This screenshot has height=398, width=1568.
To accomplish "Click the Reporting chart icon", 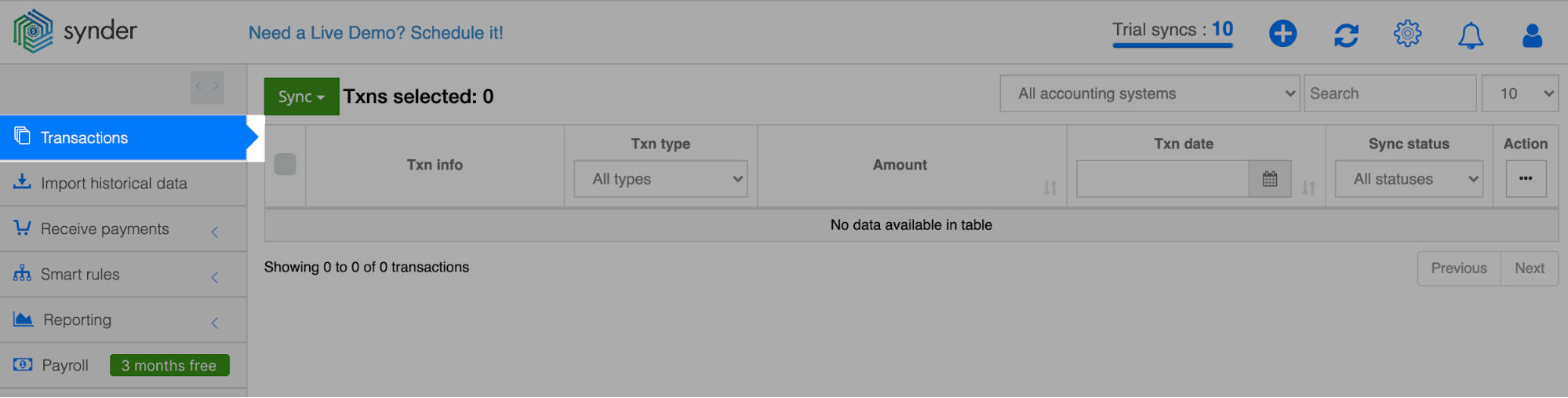I will pos(23,319).
